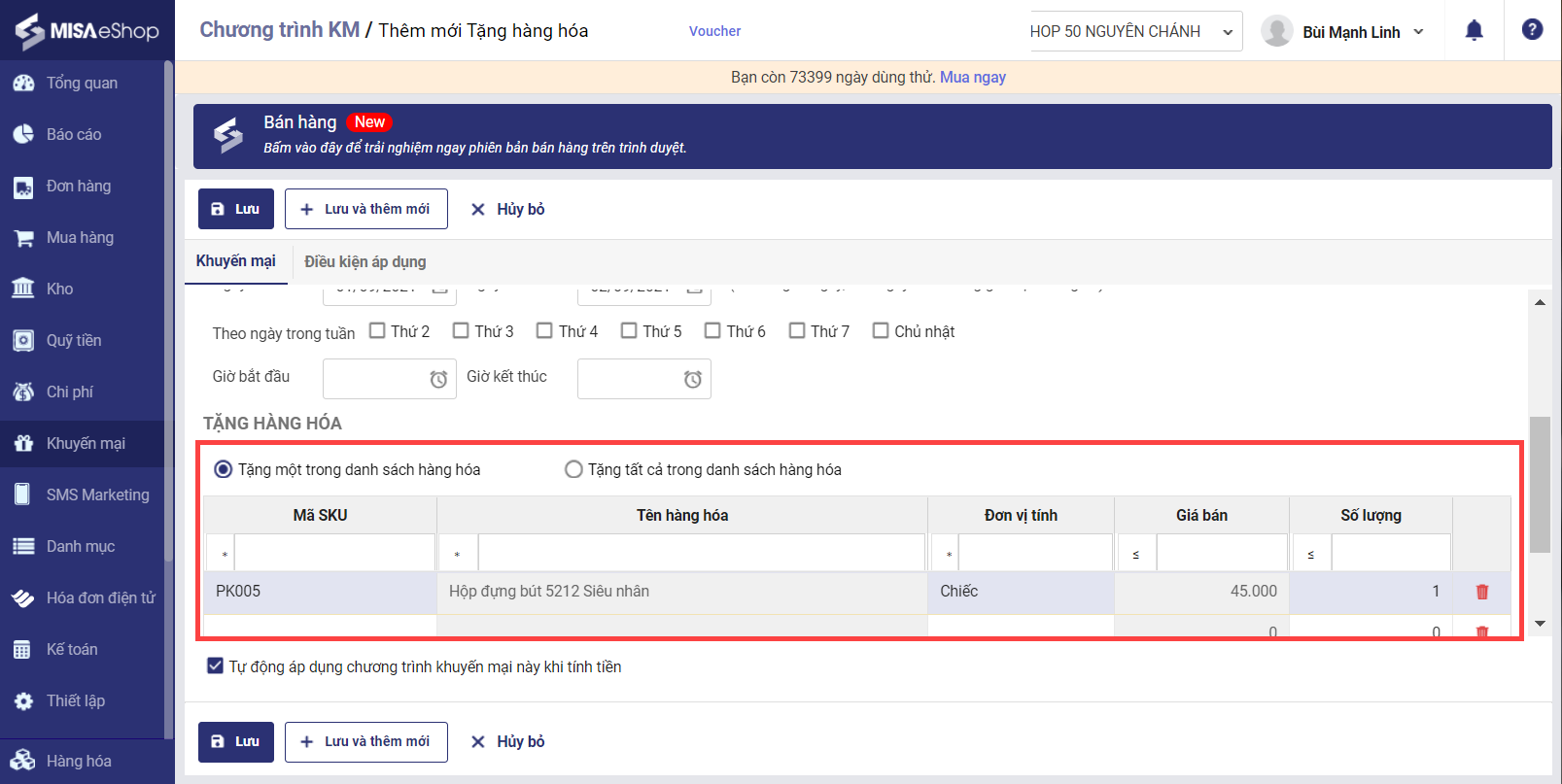Open the start time clock picker
Image resolution: width=1562 pixels, height=784 pixels.
438,379
